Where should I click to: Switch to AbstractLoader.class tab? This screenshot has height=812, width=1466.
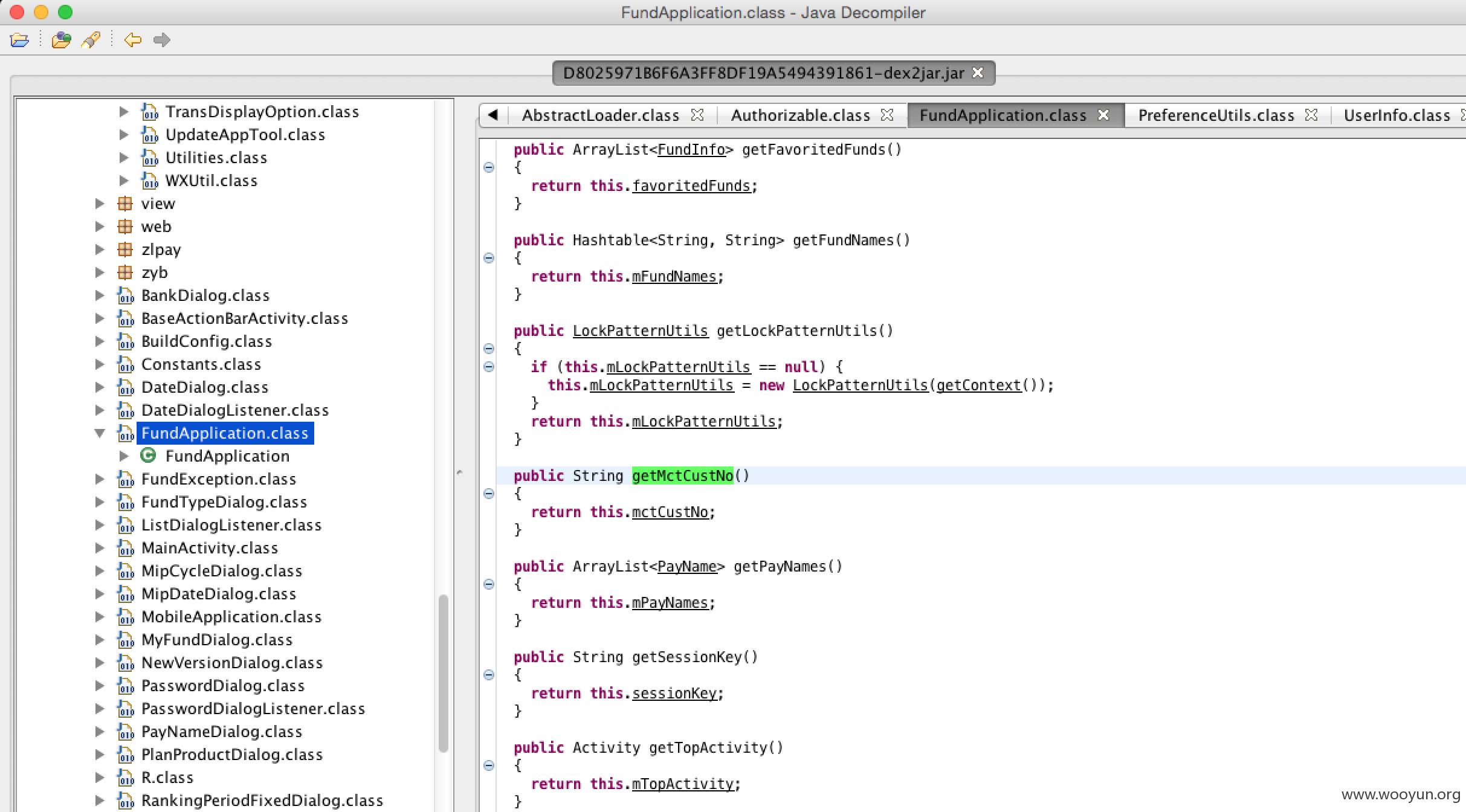[x=600, y=115]
